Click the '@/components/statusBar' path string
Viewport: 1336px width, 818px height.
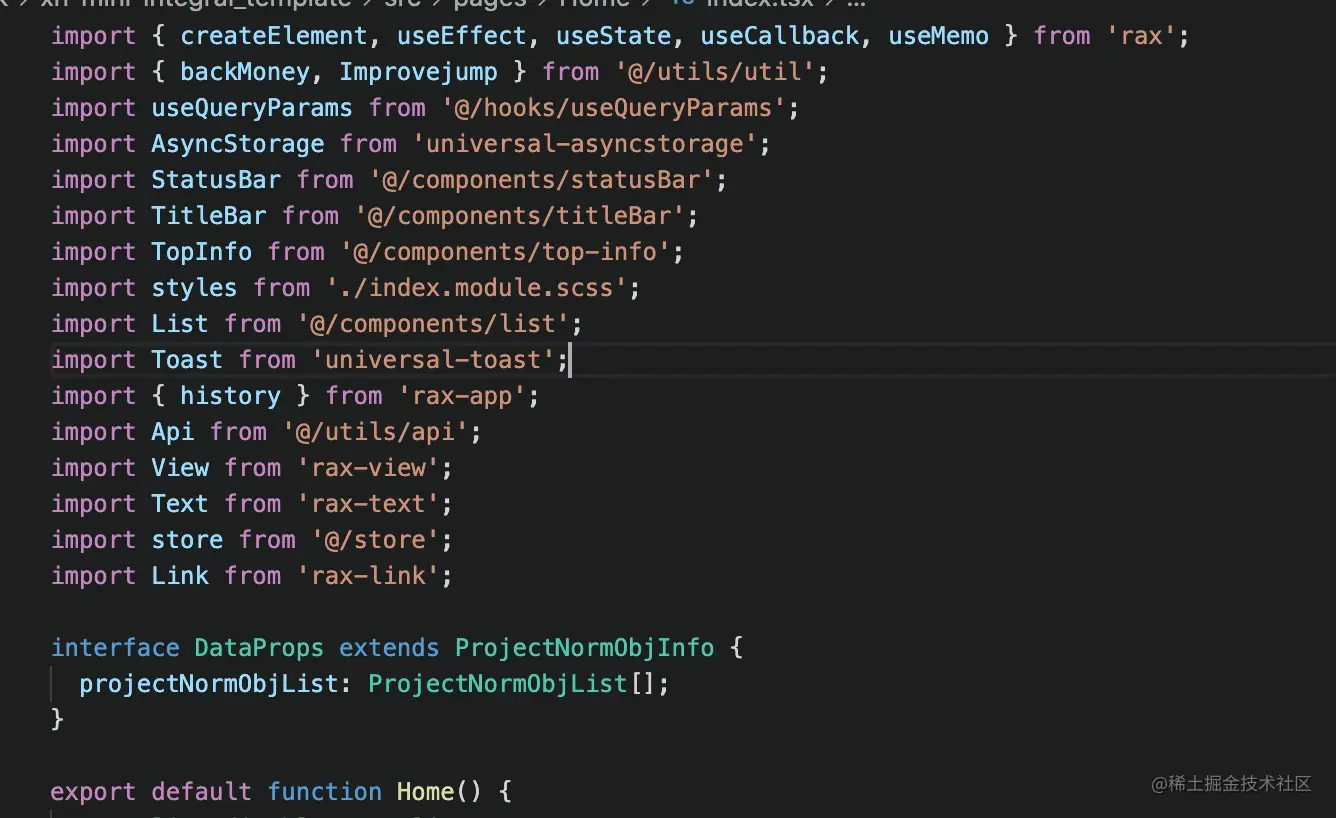pos(541,180)
